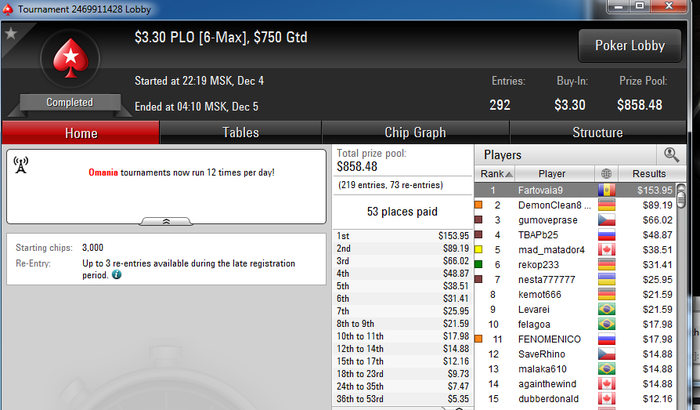Click the Re-Entry info icon
700x410 pixels.
coord(117,275)
